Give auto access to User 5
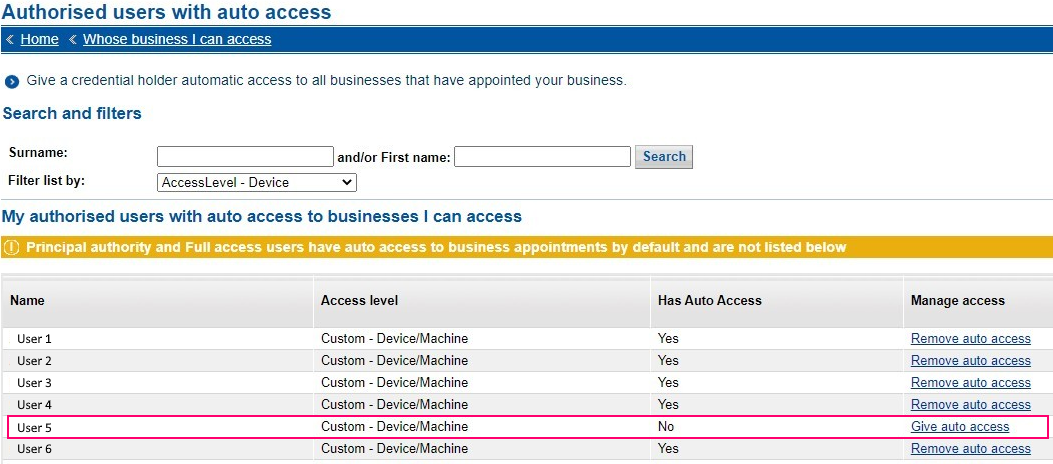Viewport: 1053px width, 464px height. (960, 427)
